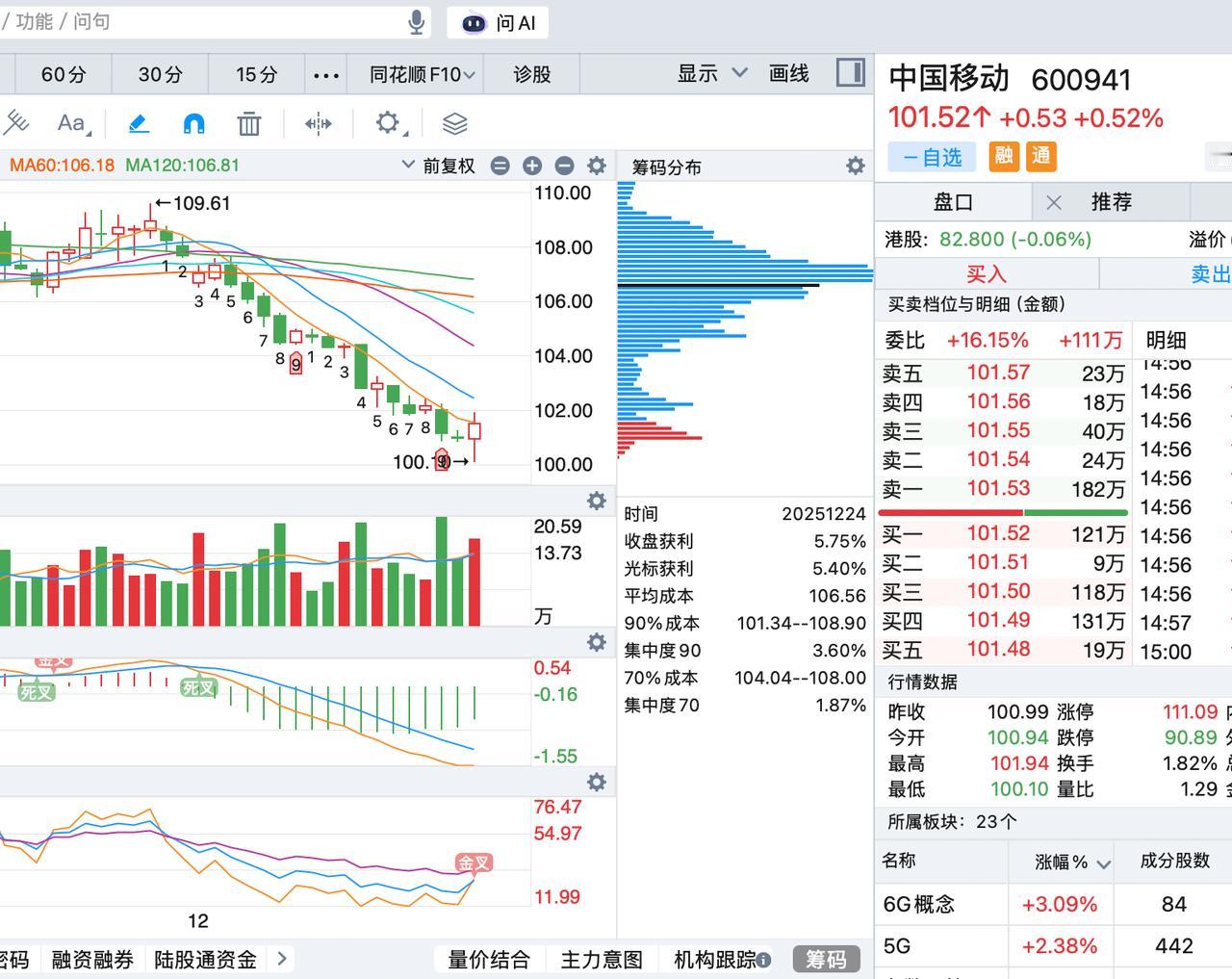Open the 筹码分布 panel settings gear
Image resolution: width=1232 pixels, height=979 pixels.
click(855, 166)
